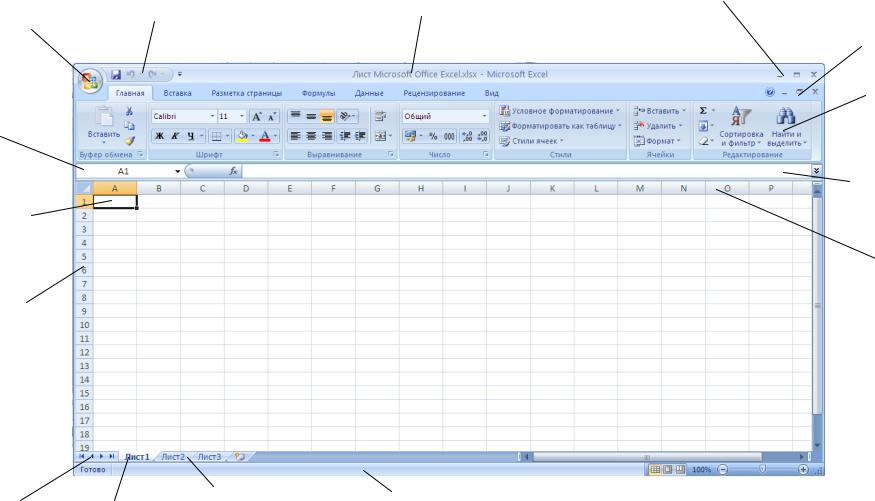Align text left in cell
This screenshot has height=501, width=875.
pos(296,136)
